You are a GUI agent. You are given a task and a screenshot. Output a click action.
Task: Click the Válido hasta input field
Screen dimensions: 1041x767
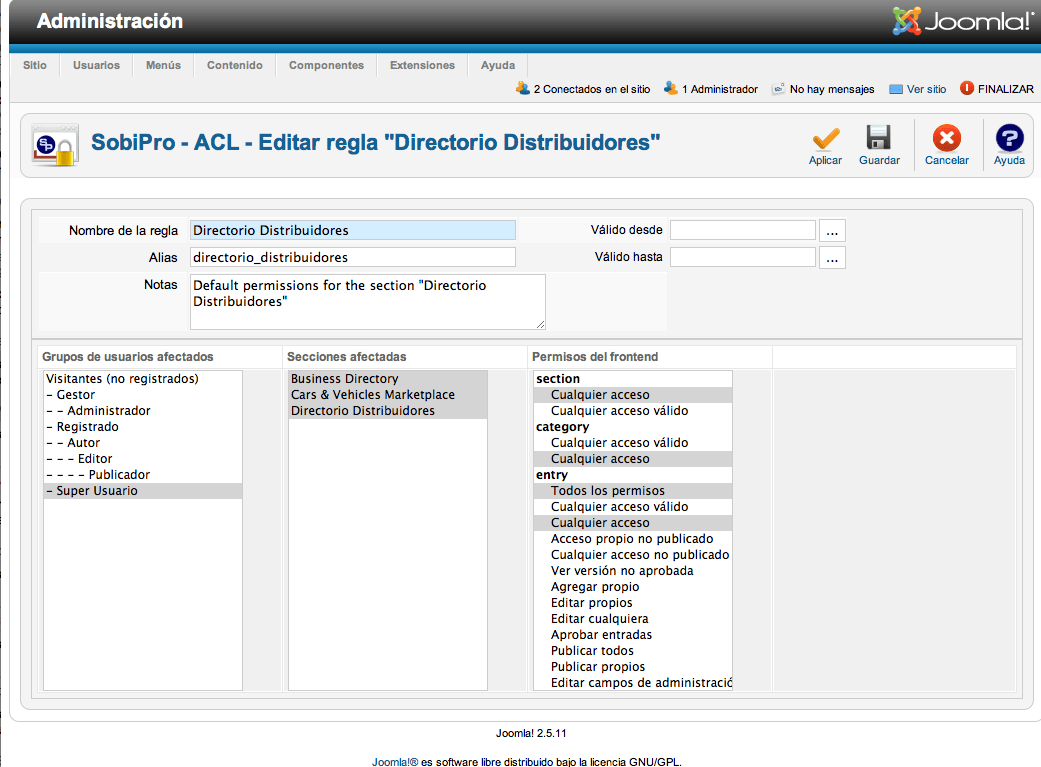point(742,257)
